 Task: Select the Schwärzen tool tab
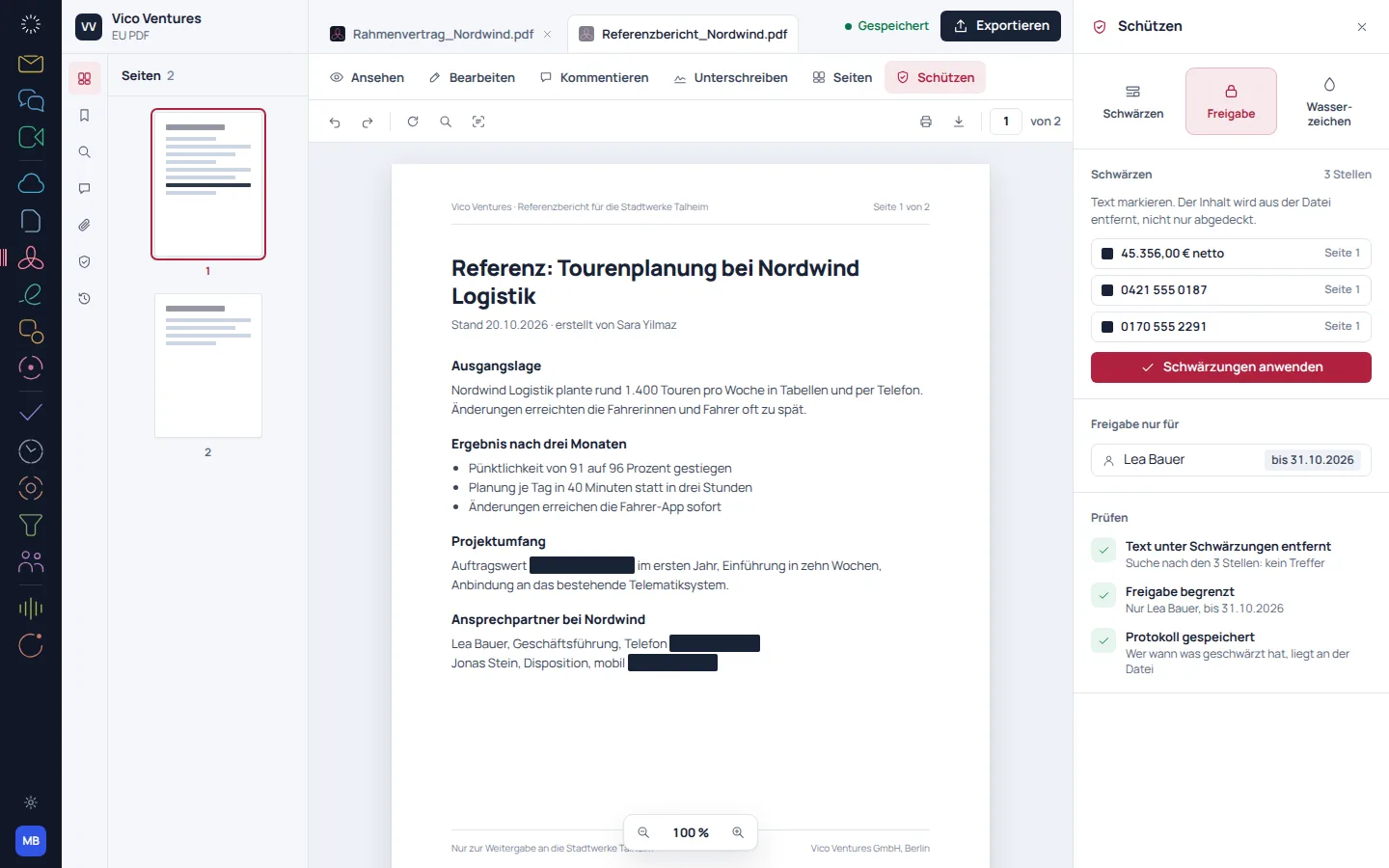(1133, 101)
